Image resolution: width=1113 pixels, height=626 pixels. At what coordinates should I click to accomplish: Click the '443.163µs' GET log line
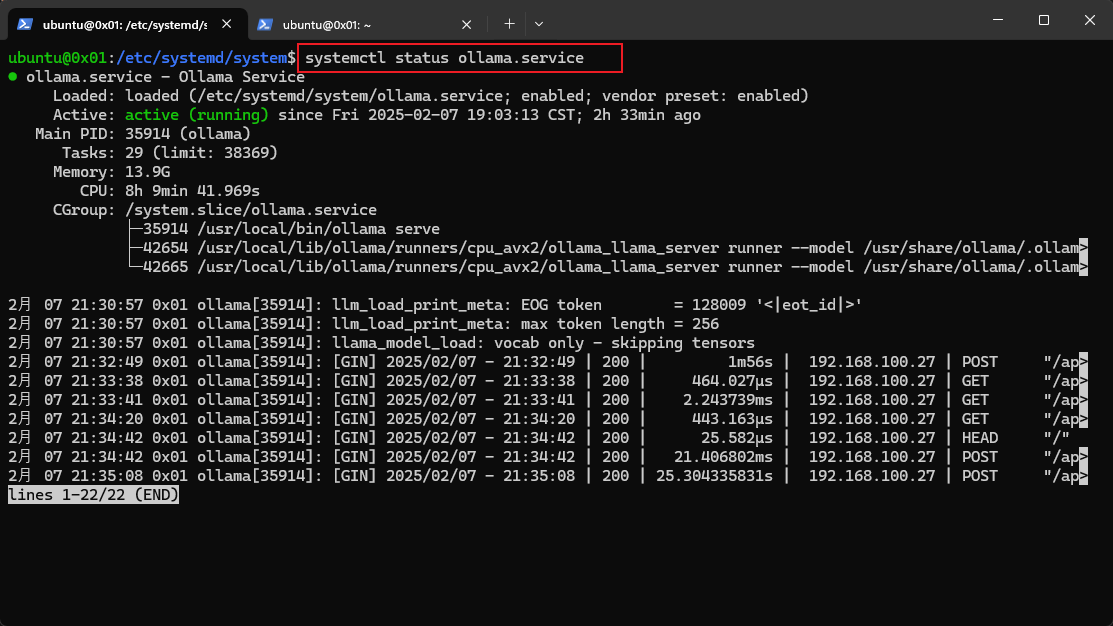pos(547,419)
